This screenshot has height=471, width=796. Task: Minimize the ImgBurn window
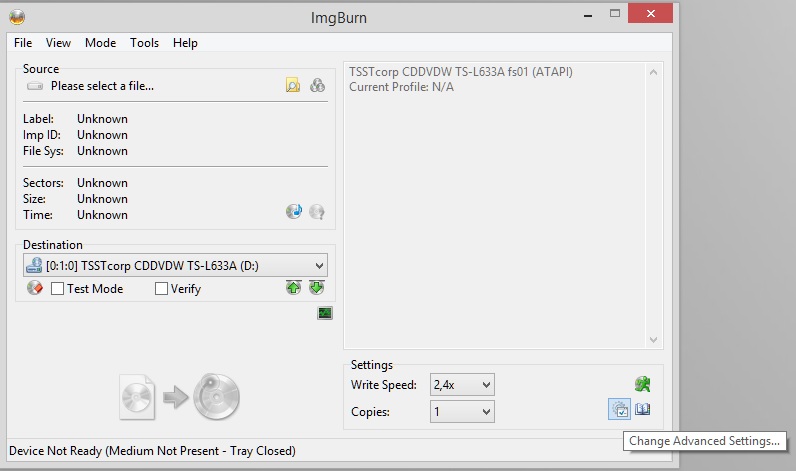(x=588, y=14)
